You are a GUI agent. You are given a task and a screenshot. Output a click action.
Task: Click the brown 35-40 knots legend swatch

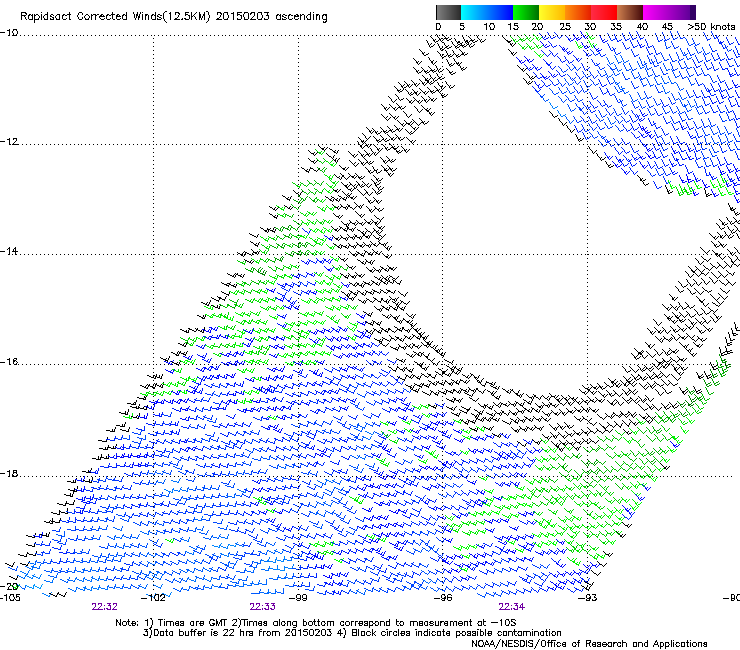pyautogui.click(x=630, y=12)
